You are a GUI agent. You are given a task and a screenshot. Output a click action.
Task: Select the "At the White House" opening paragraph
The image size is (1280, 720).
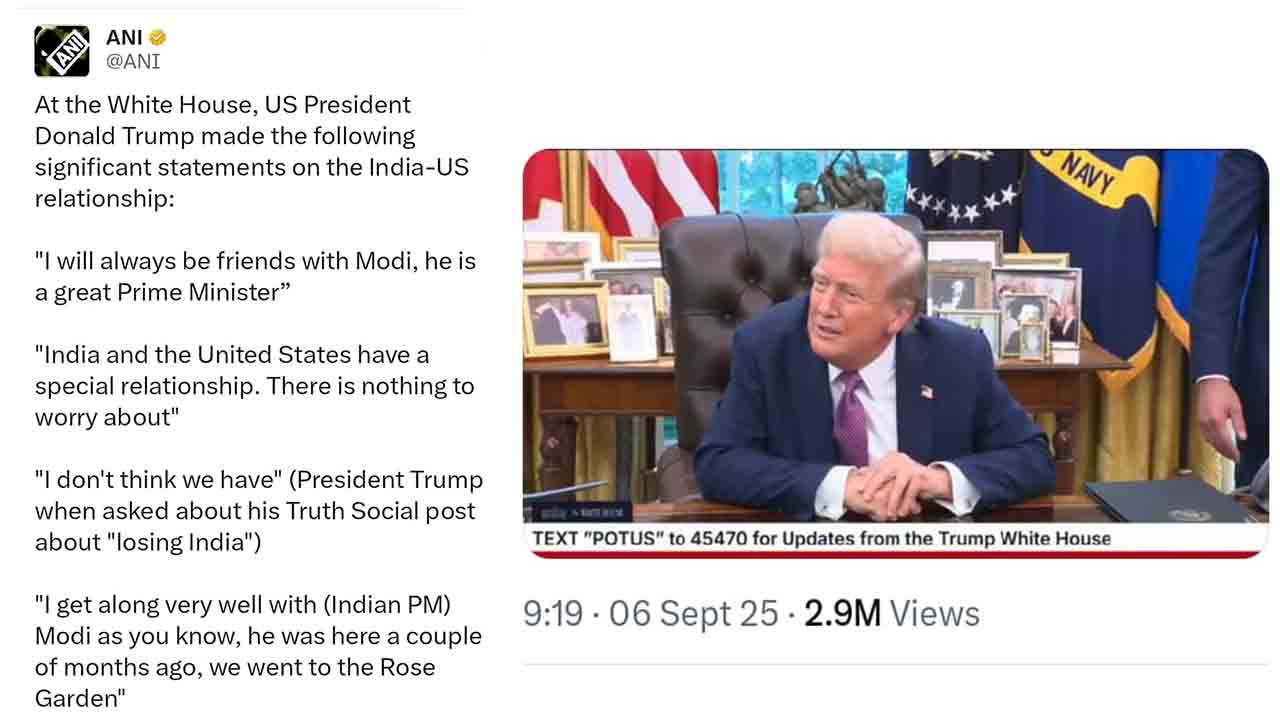252,151
